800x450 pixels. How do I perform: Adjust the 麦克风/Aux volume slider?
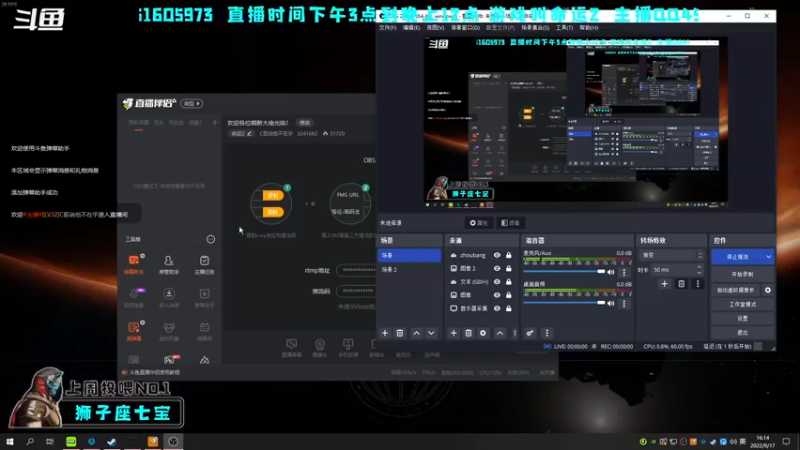(x=564, y=272)
